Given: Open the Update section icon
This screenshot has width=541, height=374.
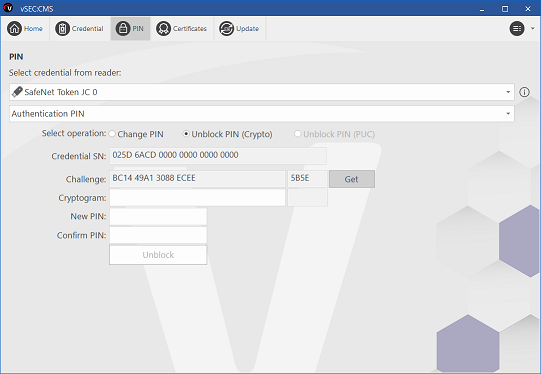Looking at the screenshot, I should point(227,29).
